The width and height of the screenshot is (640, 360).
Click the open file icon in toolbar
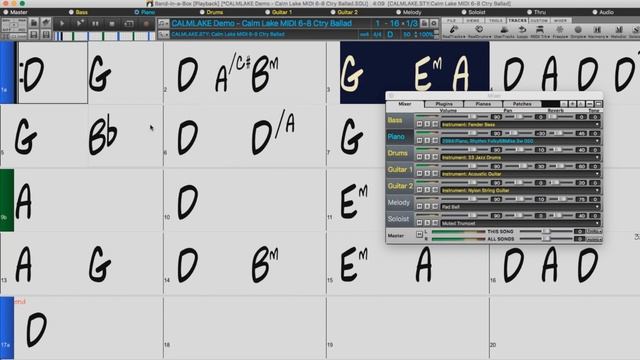(x=34, y=23)
